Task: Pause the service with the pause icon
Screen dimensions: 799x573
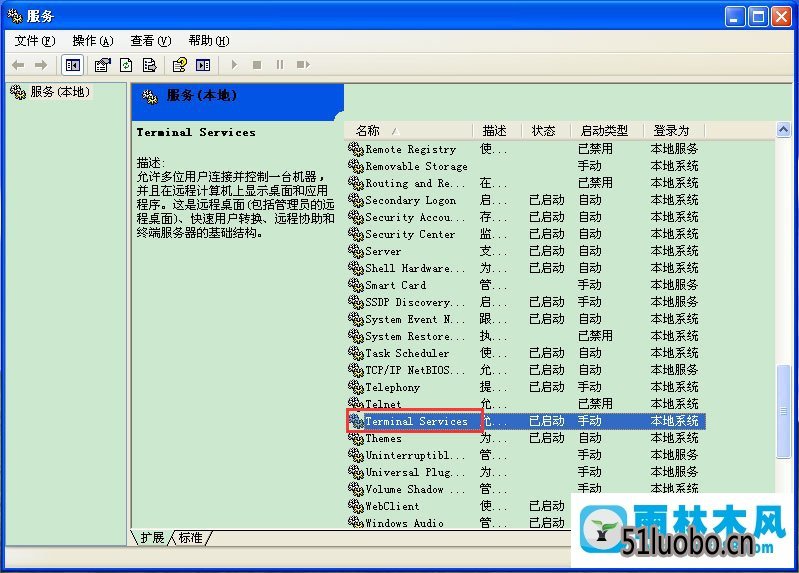Action: pyautogui.click(x=280, y=65)
